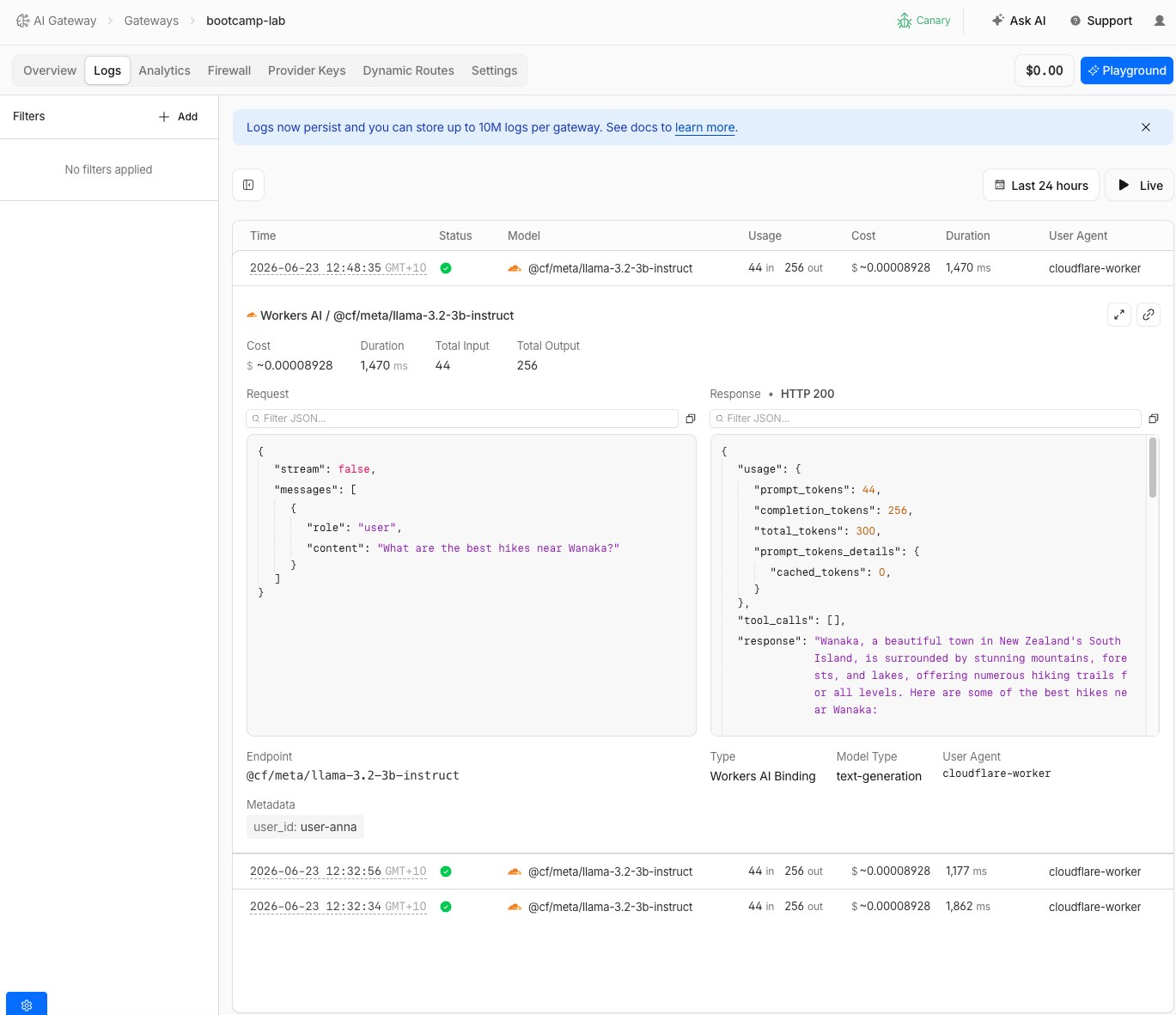Open the Playground button
The height and width of the screenshot is (1015, 1176).
click(x=1126, y=70)
